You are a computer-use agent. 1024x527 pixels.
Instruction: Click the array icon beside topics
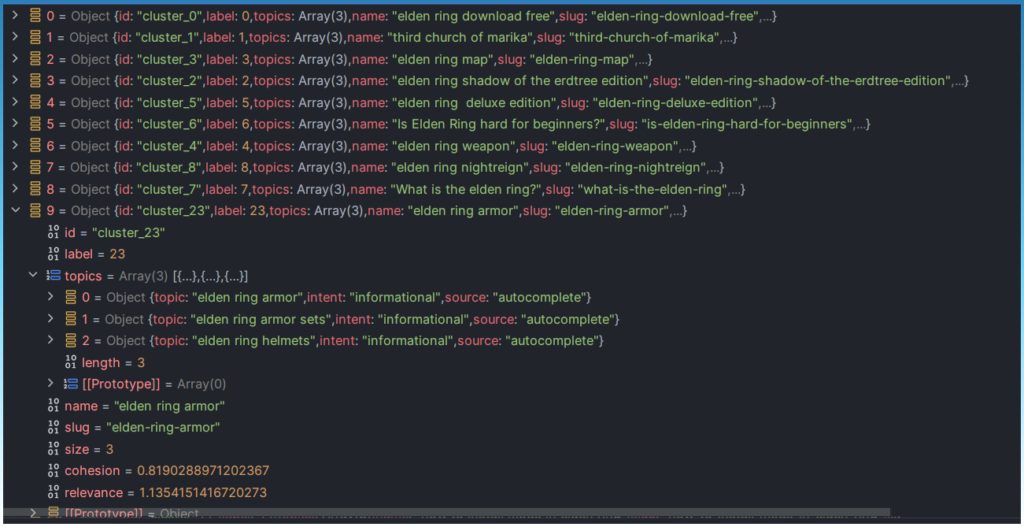[x=53, y=276]
